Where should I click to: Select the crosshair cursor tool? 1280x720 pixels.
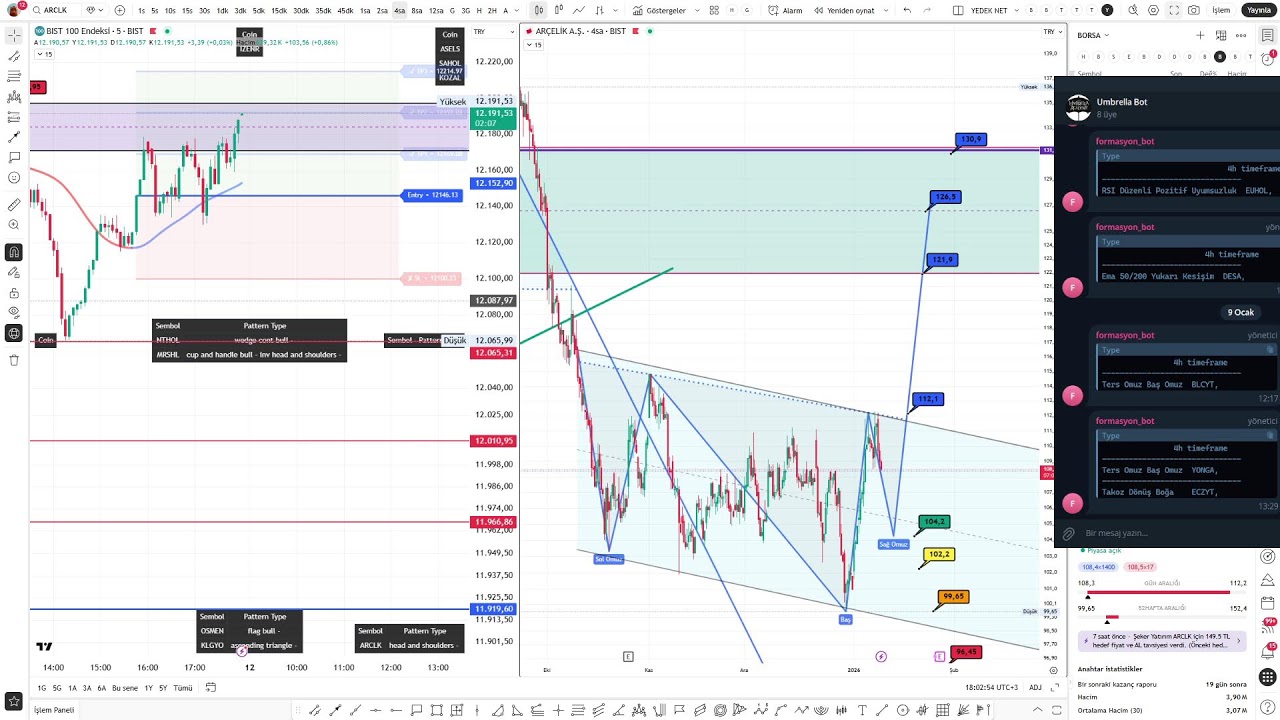coord(14,35)
